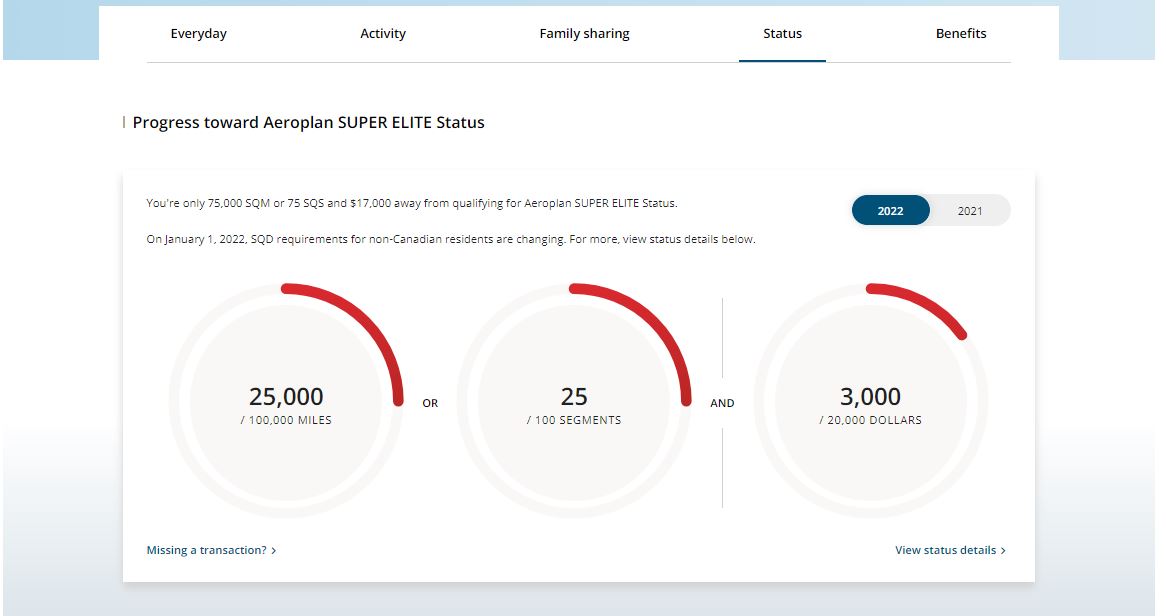Click the 3,000 dollars progress ring
Viewport: 1166px width, 616px height.
point(871,400)
